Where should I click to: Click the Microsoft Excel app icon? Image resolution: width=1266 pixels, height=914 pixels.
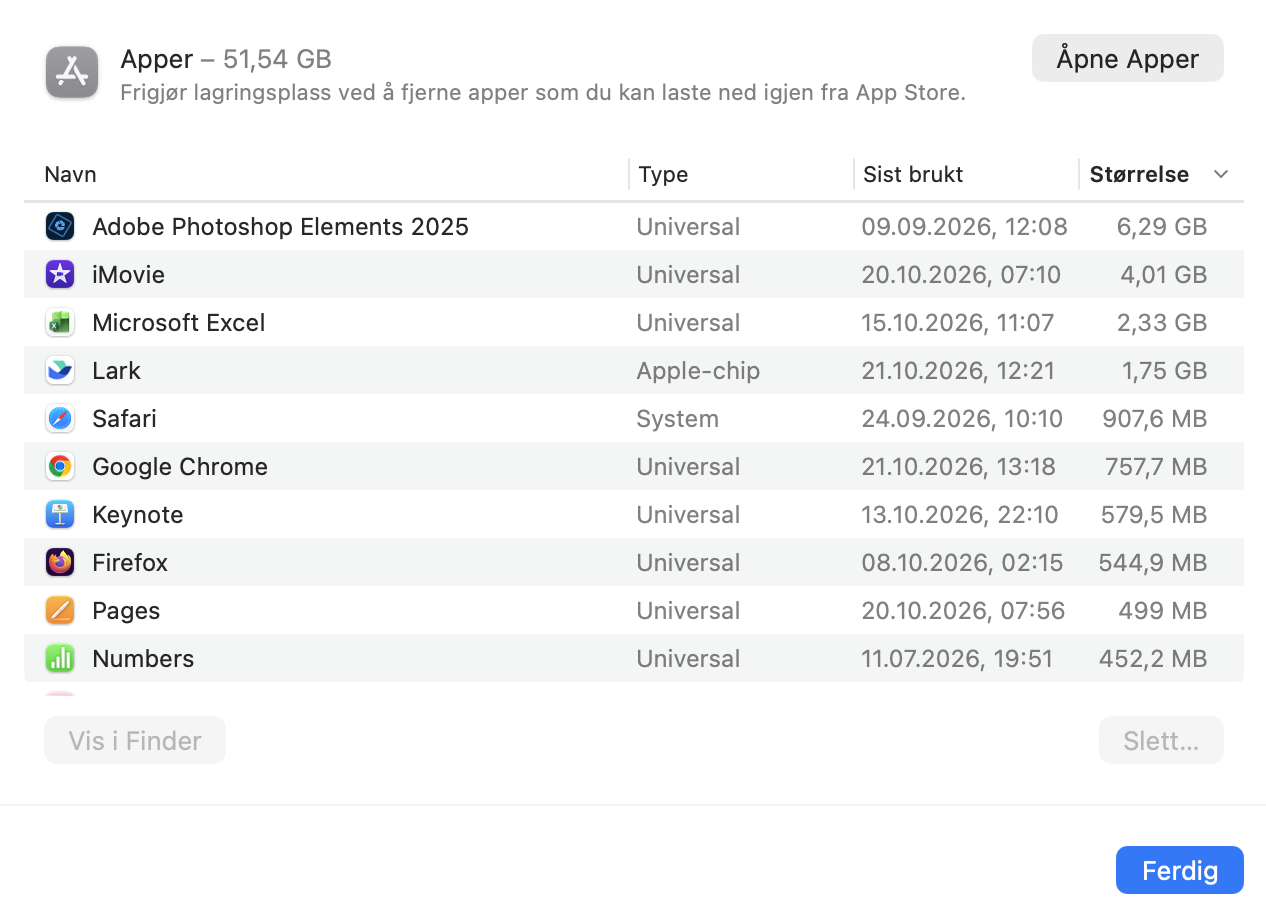[60, 323]
